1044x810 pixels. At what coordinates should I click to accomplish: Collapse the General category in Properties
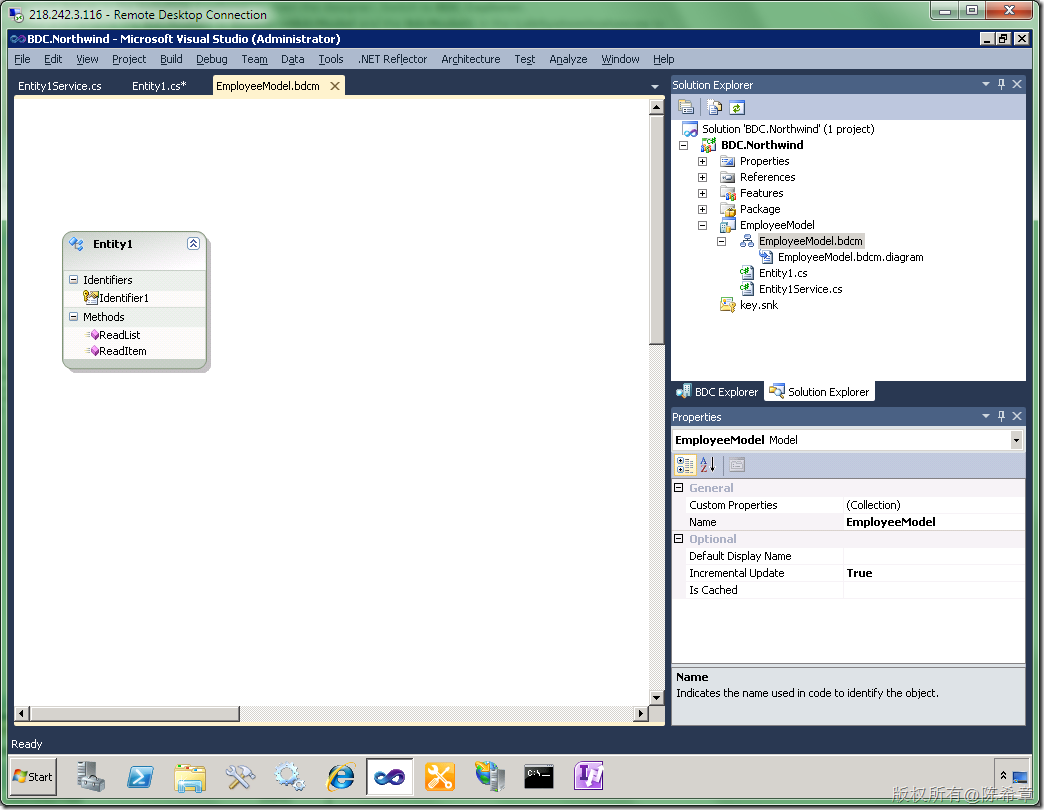[678, 487]
